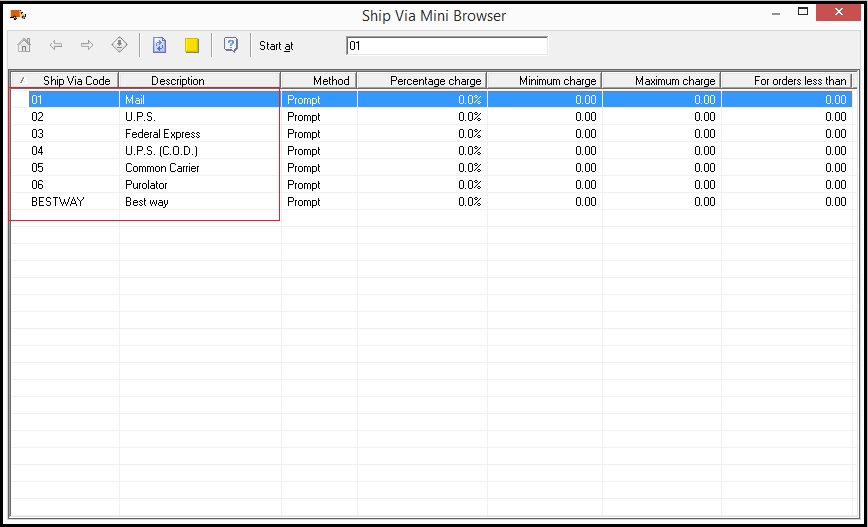The image size is (868, 527).
Task: Click the right arrow forward icon
Action: [x=87, y=45]
